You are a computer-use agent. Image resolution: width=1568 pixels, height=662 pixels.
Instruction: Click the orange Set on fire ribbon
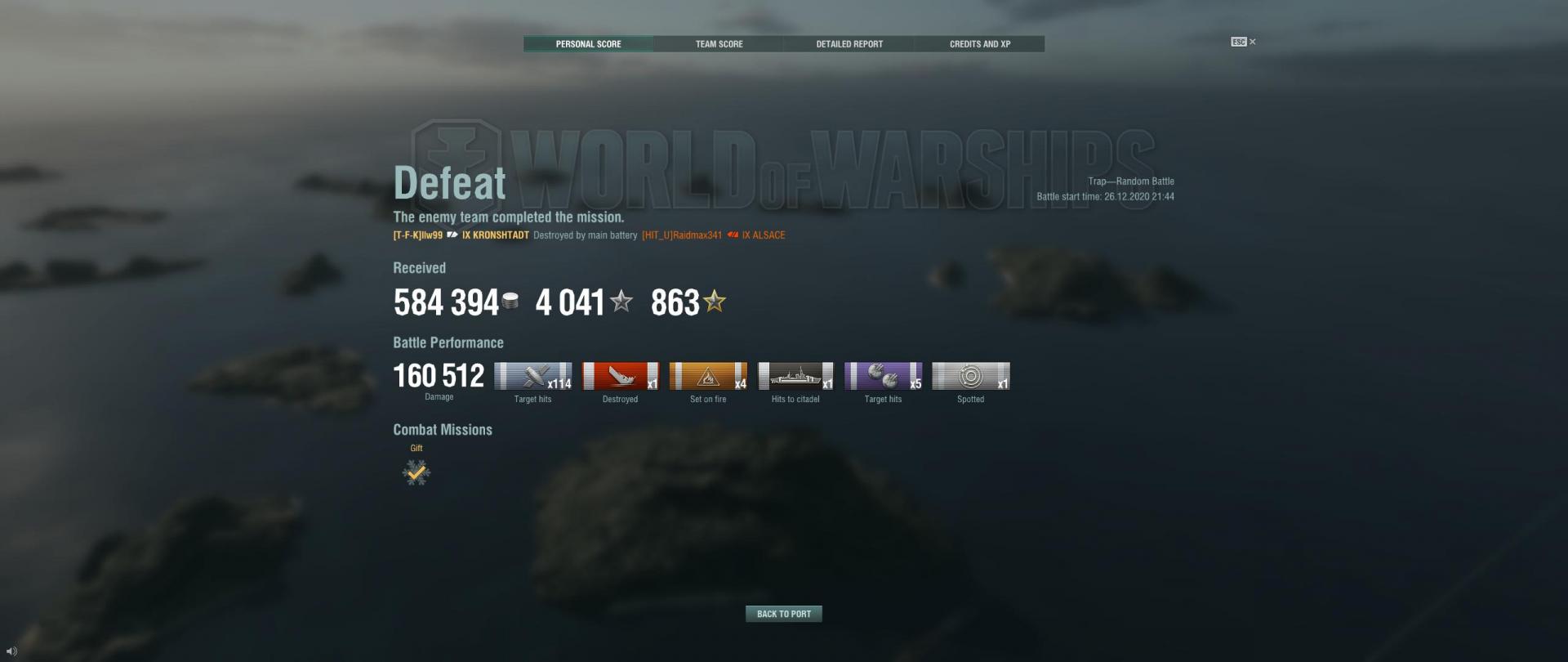tap(708, 376)
